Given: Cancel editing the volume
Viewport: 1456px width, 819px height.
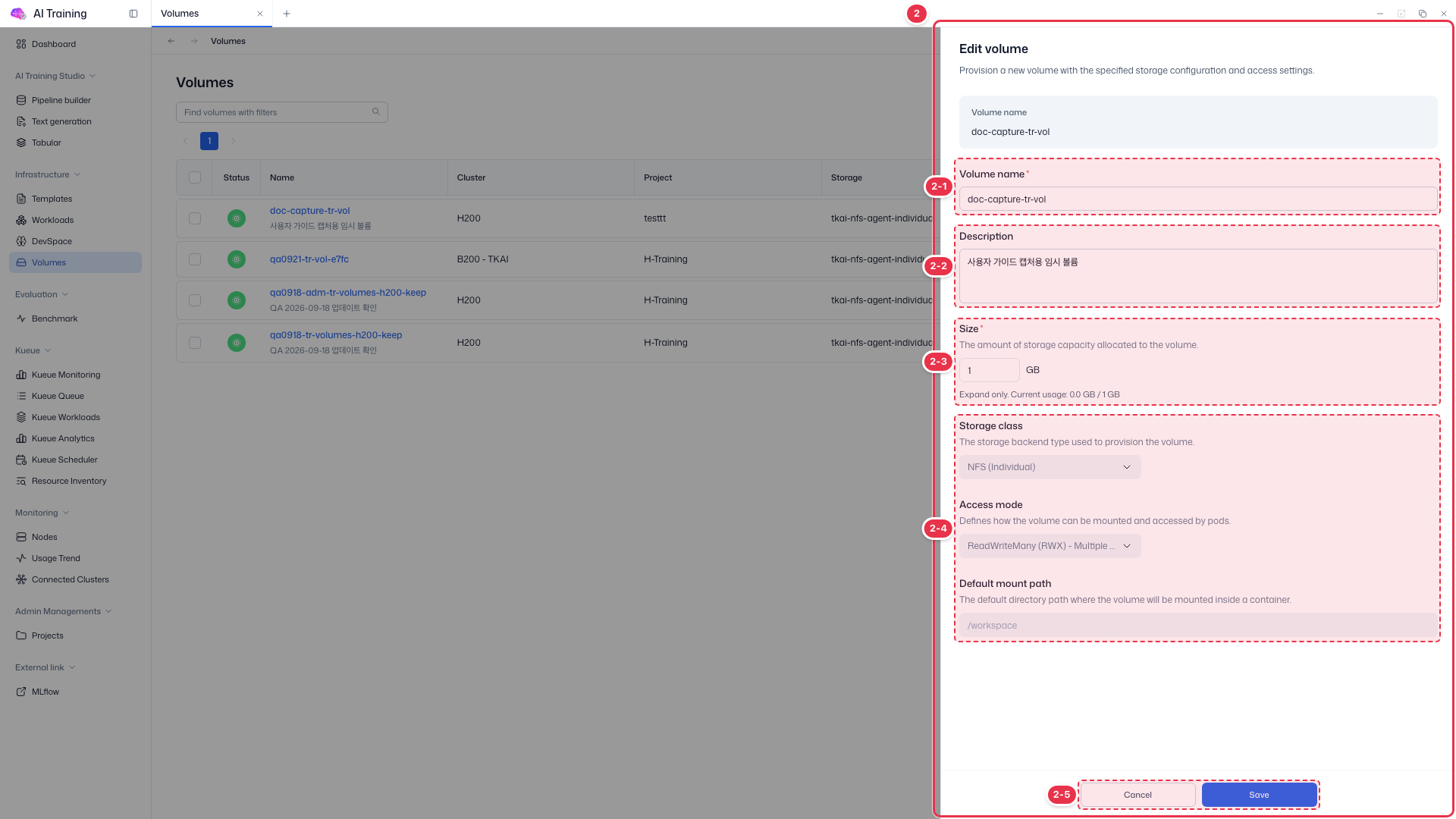Looking at the screenshot, I should tap(1137, 795).
